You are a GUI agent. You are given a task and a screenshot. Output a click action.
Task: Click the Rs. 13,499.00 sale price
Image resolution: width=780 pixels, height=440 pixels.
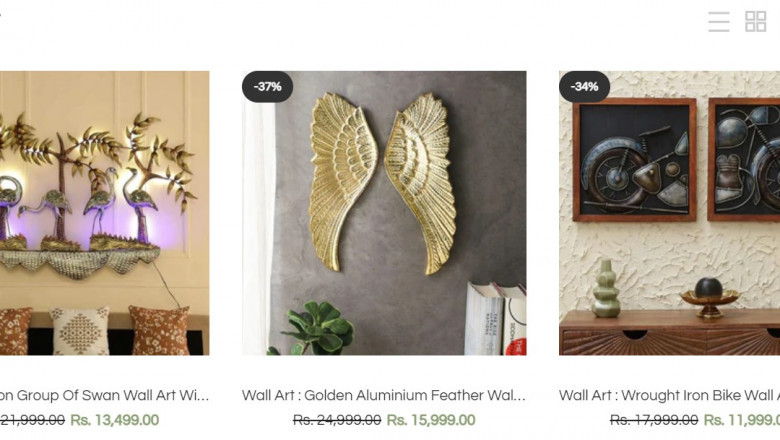[115, 420]
